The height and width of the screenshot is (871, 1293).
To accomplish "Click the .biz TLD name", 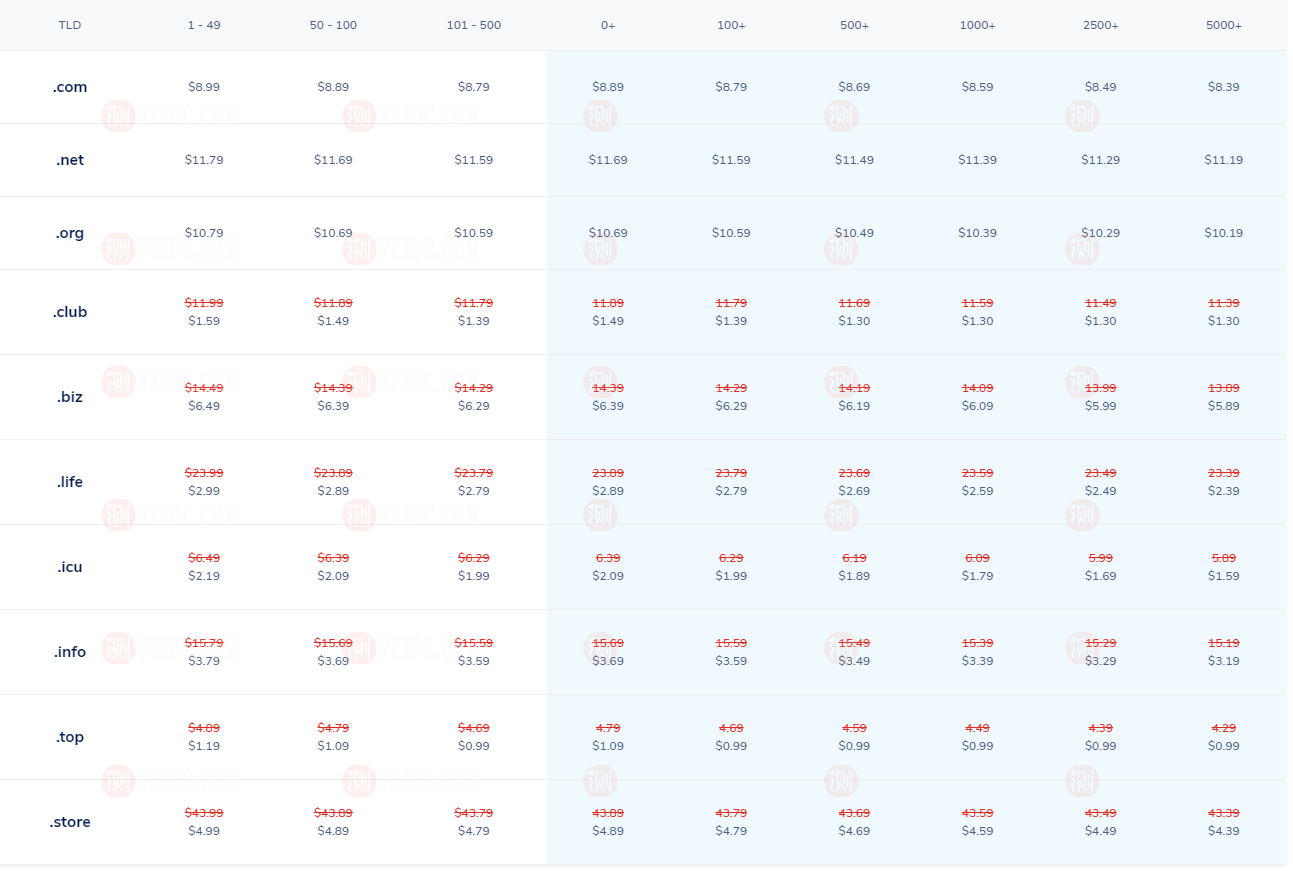I will pos(70,397).
